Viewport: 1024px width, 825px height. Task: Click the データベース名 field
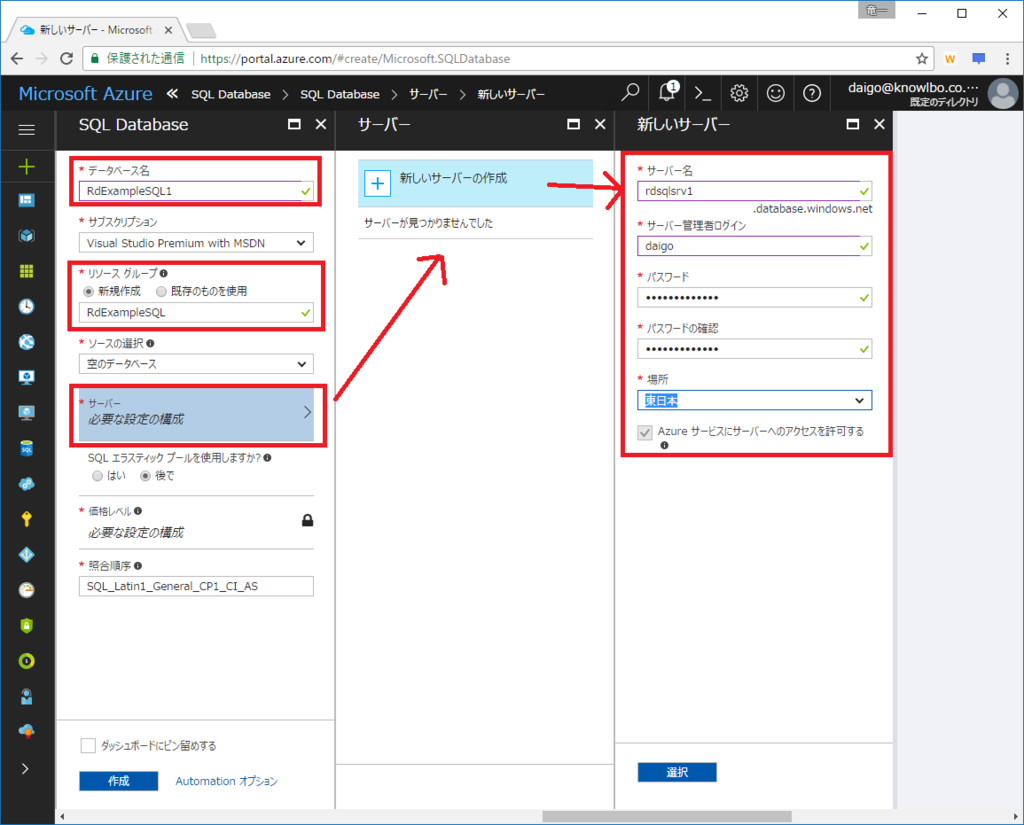click(x=196, y=191)
